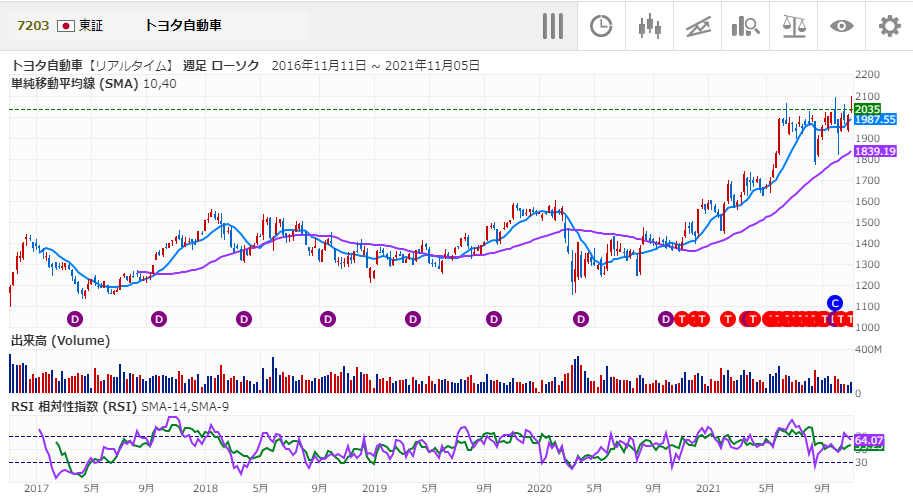Select the D dividend marker for March 2018
Viewport: 913px width, 503px height.
pyautogui.click(x=243, y=319)
